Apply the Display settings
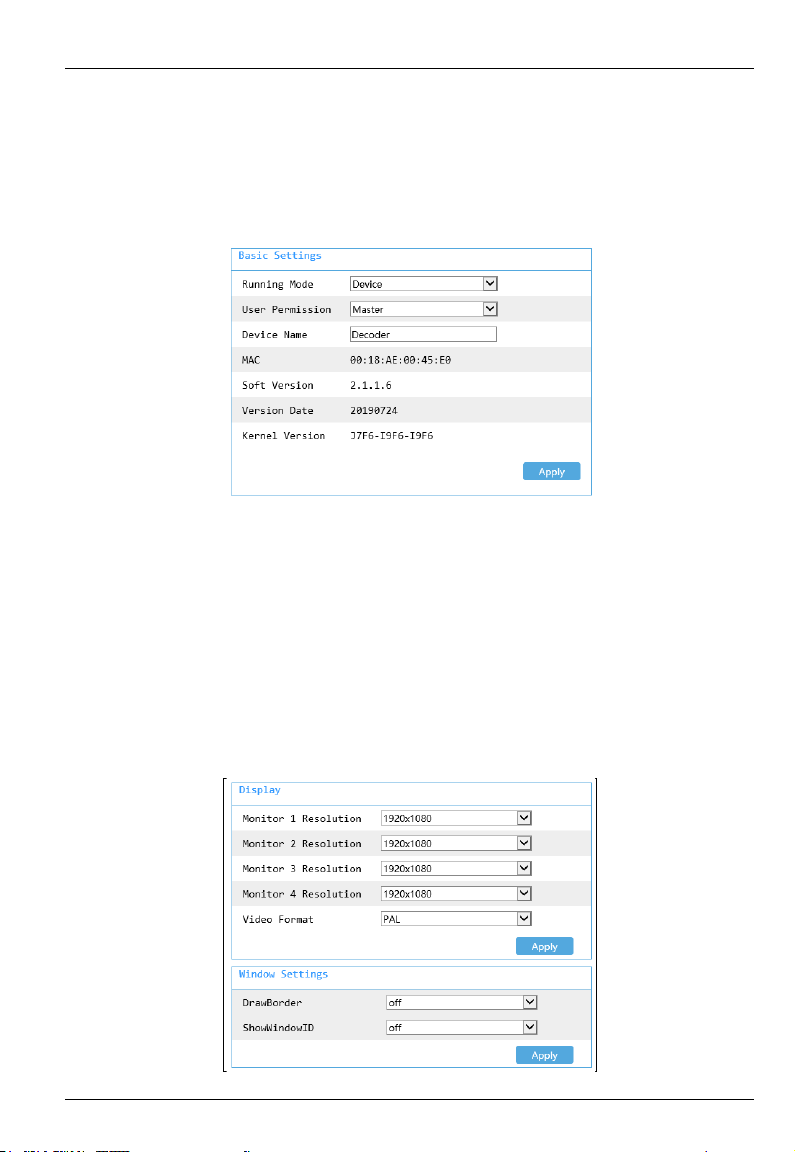The width and height of the screenshot is (795, 1152). (544, 946)
